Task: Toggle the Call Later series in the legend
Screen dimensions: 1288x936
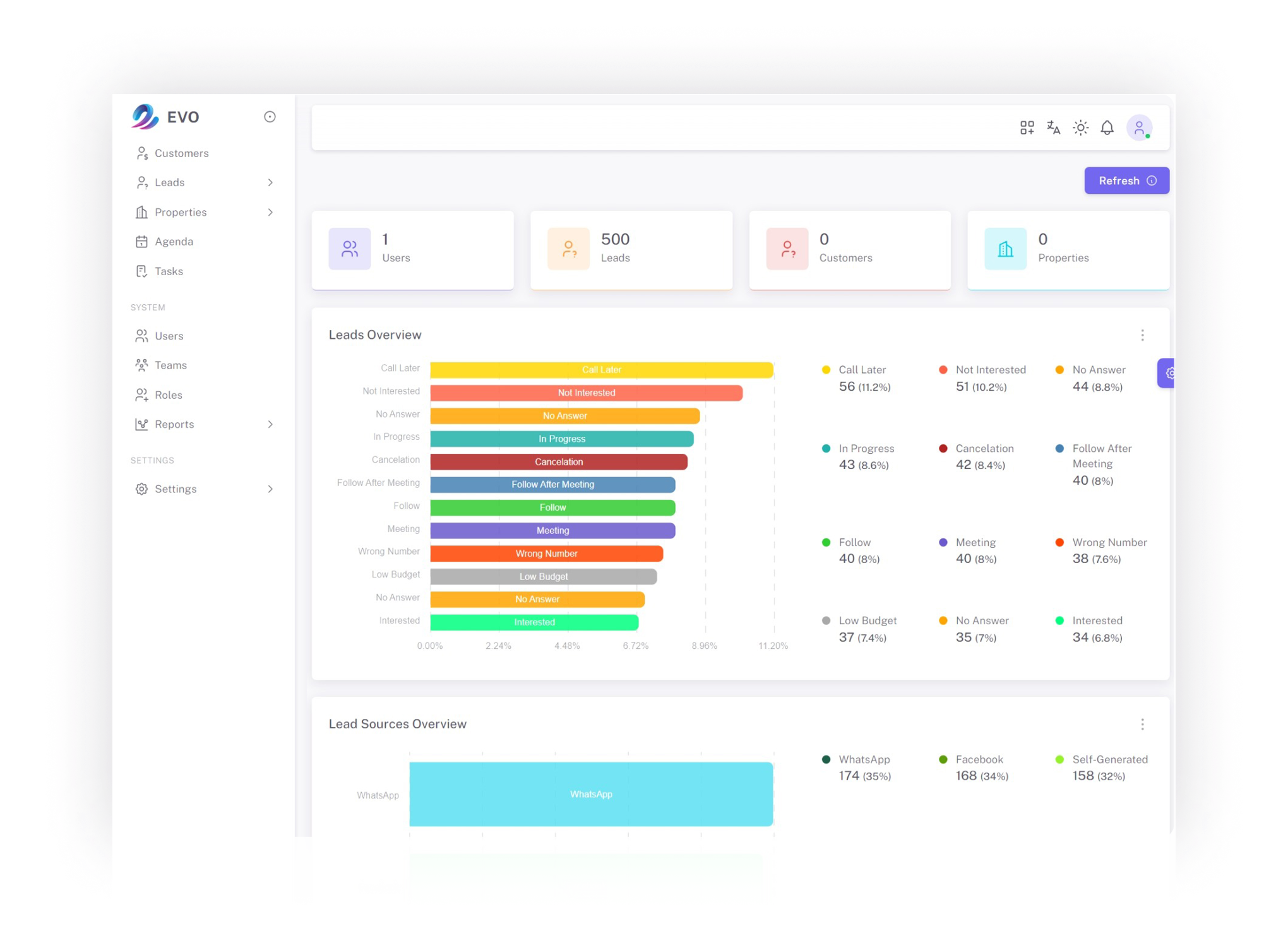Action: (x=862, y=369)
